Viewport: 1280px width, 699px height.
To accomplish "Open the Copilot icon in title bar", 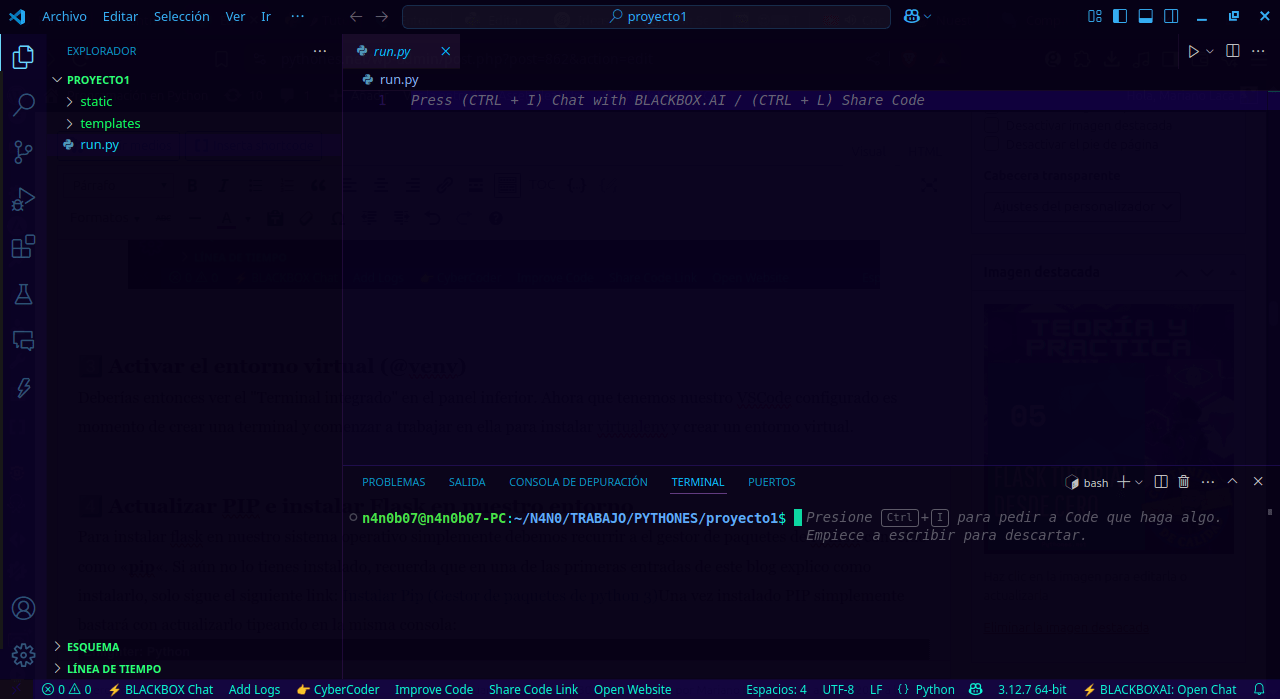I will click(911, 17).
